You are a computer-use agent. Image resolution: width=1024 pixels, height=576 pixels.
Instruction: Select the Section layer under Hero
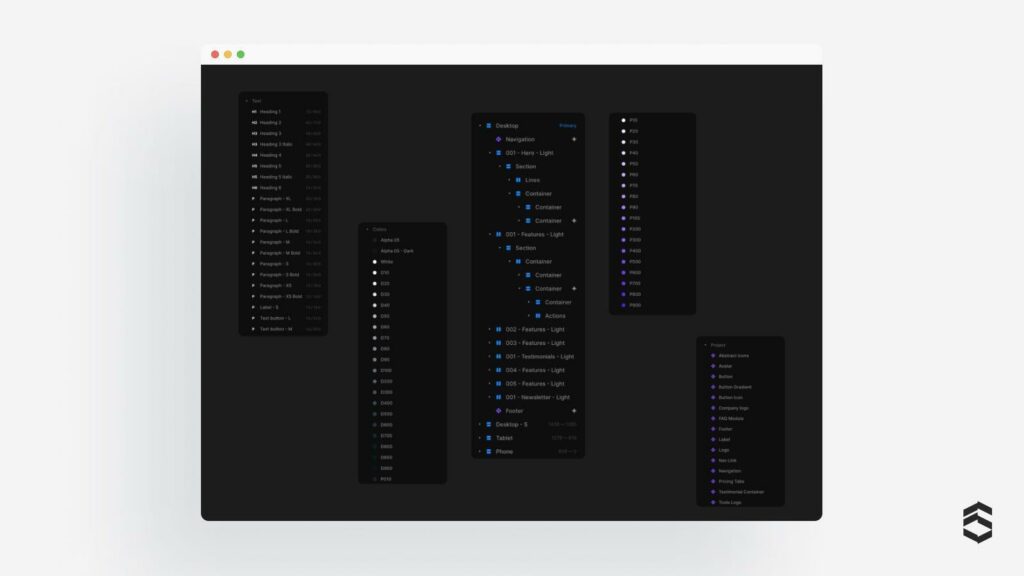coord(528,167)
